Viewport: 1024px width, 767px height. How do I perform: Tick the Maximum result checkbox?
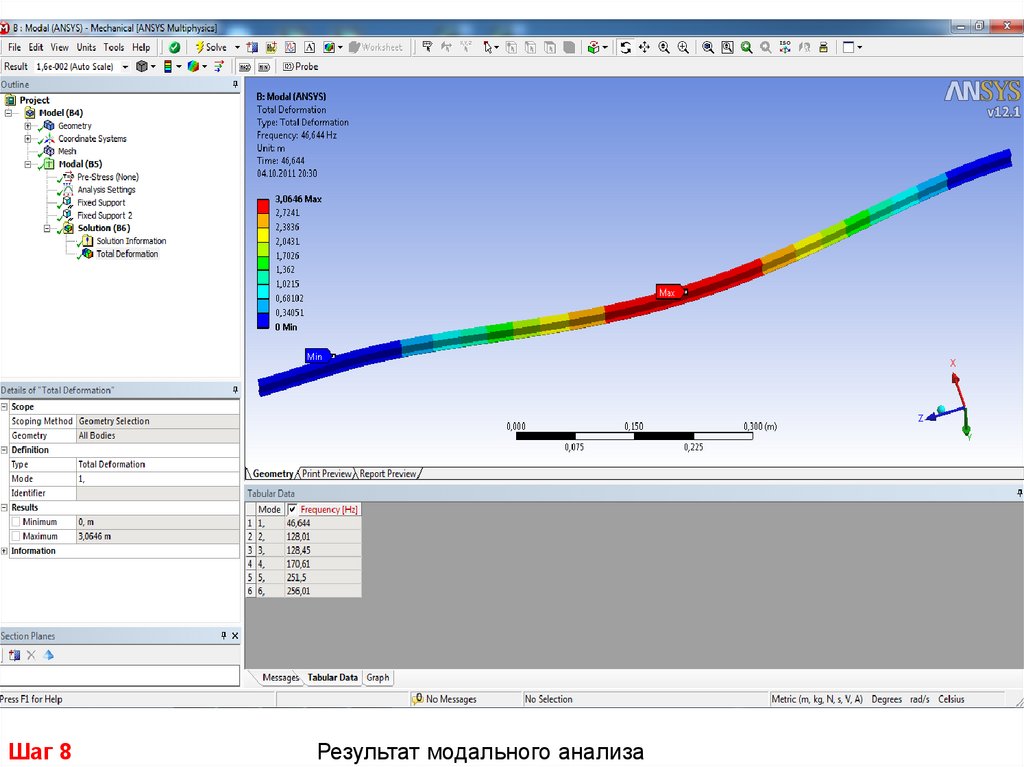pyautogui.click(x=15, y=536)
